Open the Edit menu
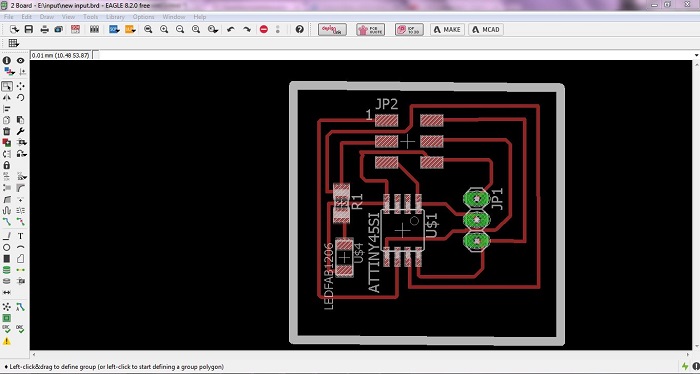700x374 pixels. 27,17
